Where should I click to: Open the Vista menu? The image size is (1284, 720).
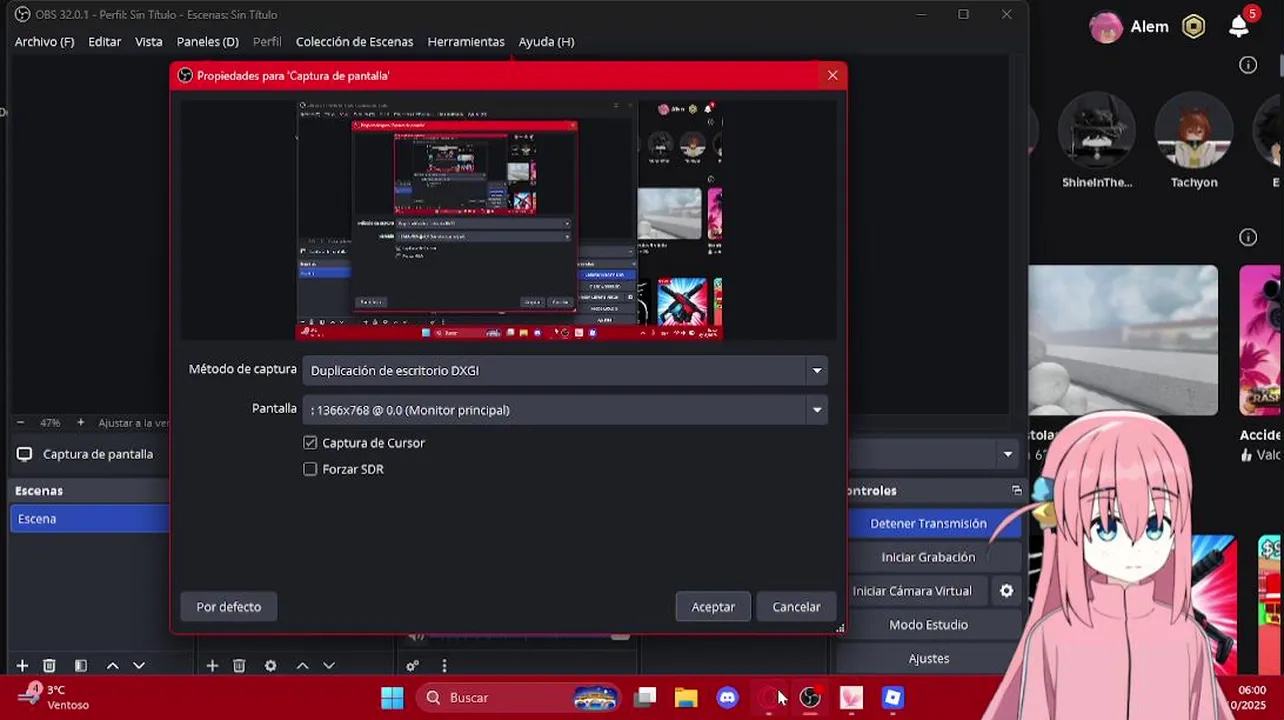click(x=149, y=42)
